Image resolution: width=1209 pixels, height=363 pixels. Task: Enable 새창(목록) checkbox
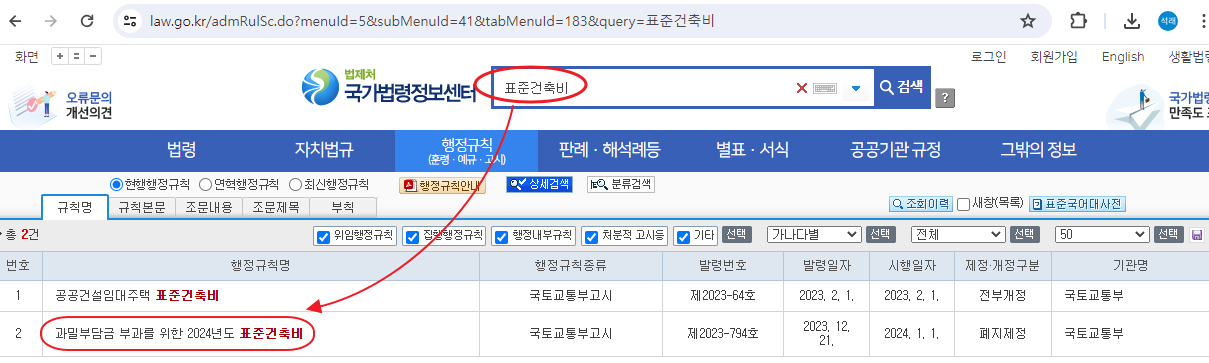click(x=963, y=204)
